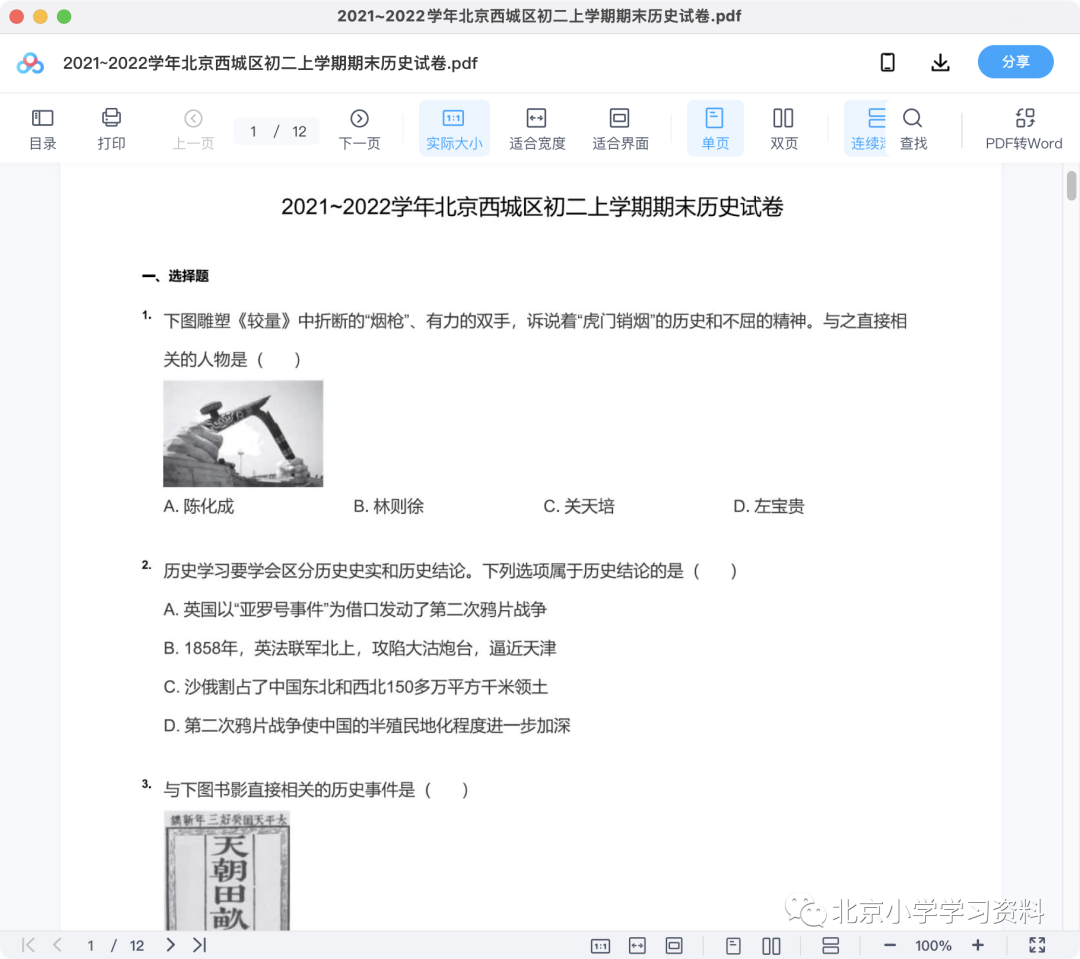Toggle 连续 continuous scrolling in toolbar
The height and width of the screenshot is (959, 1080).
tap(867, 129)
